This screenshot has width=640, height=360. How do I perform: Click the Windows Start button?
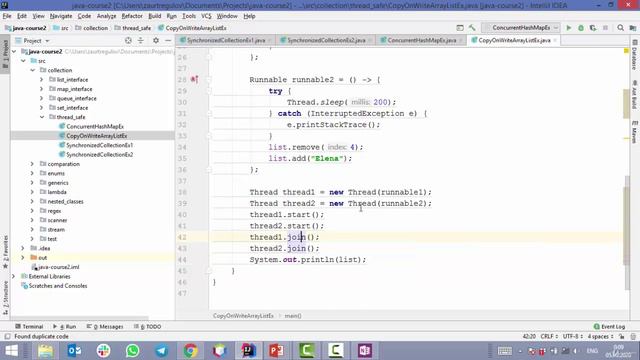pyautogui.click(x=12, y=351)
